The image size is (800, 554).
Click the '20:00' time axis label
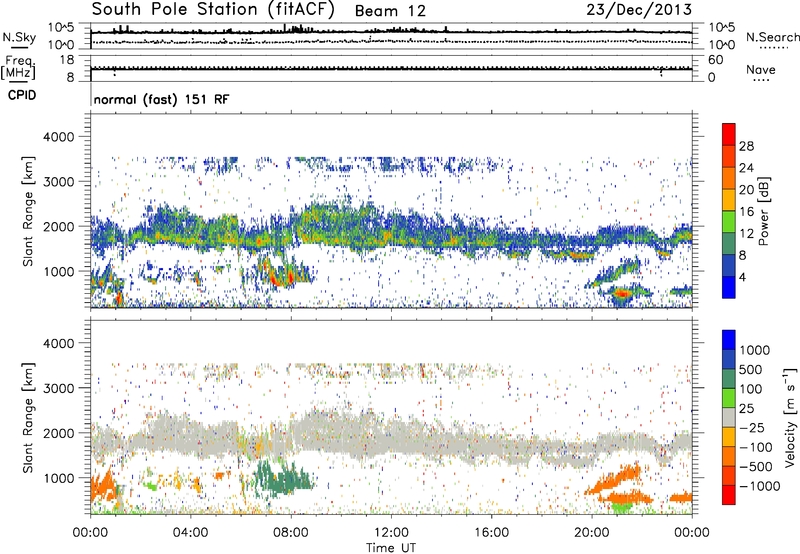[592, 533]
